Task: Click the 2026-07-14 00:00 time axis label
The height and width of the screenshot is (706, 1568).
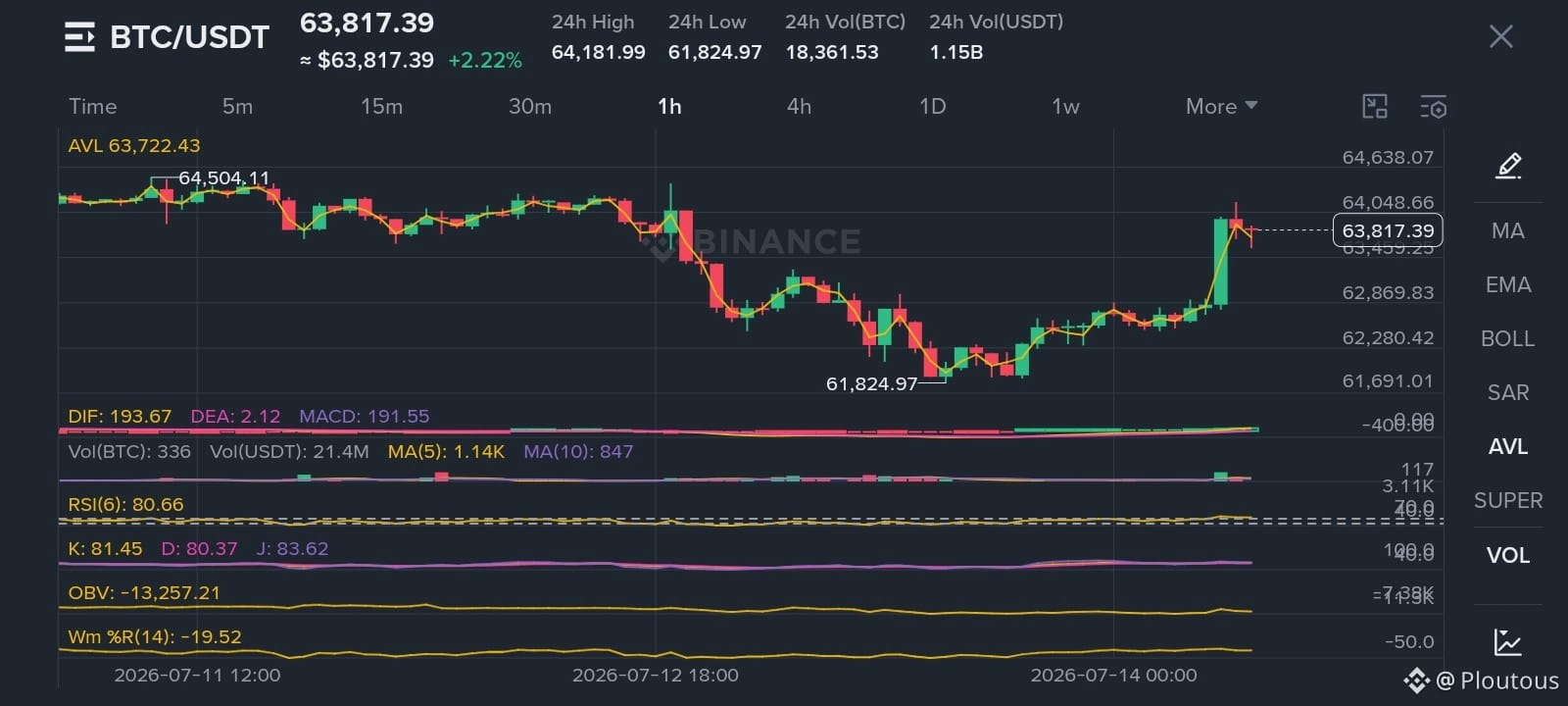Action: coord(1113,676)
